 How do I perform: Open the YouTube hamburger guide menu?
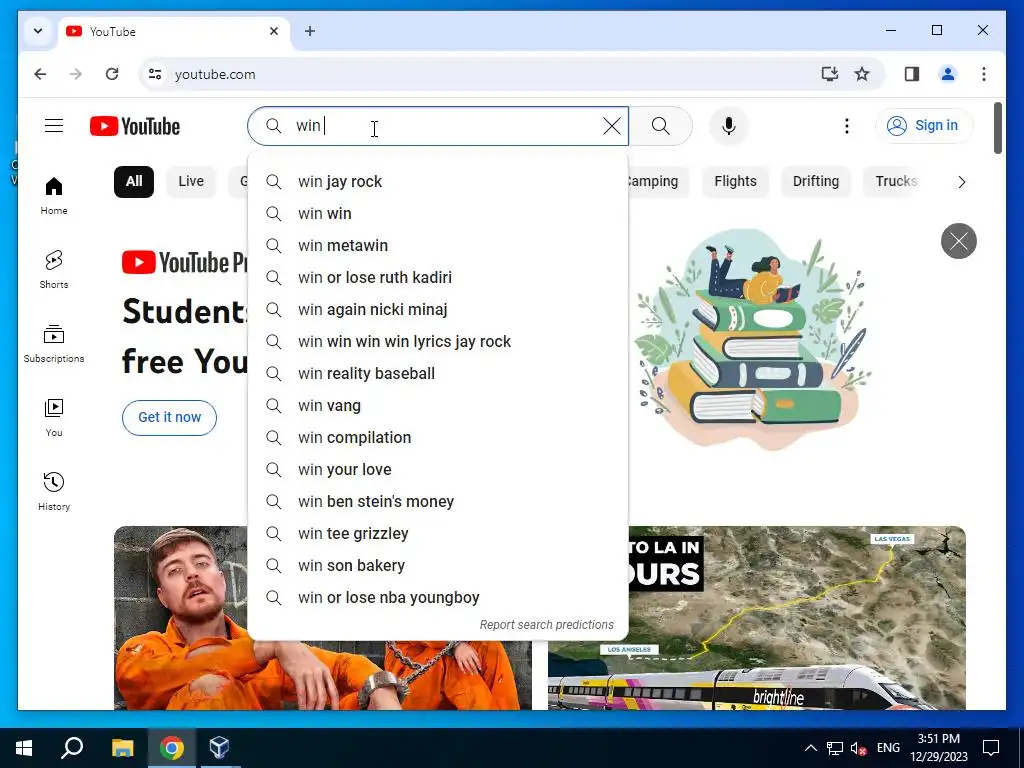(x=54, y=125)
